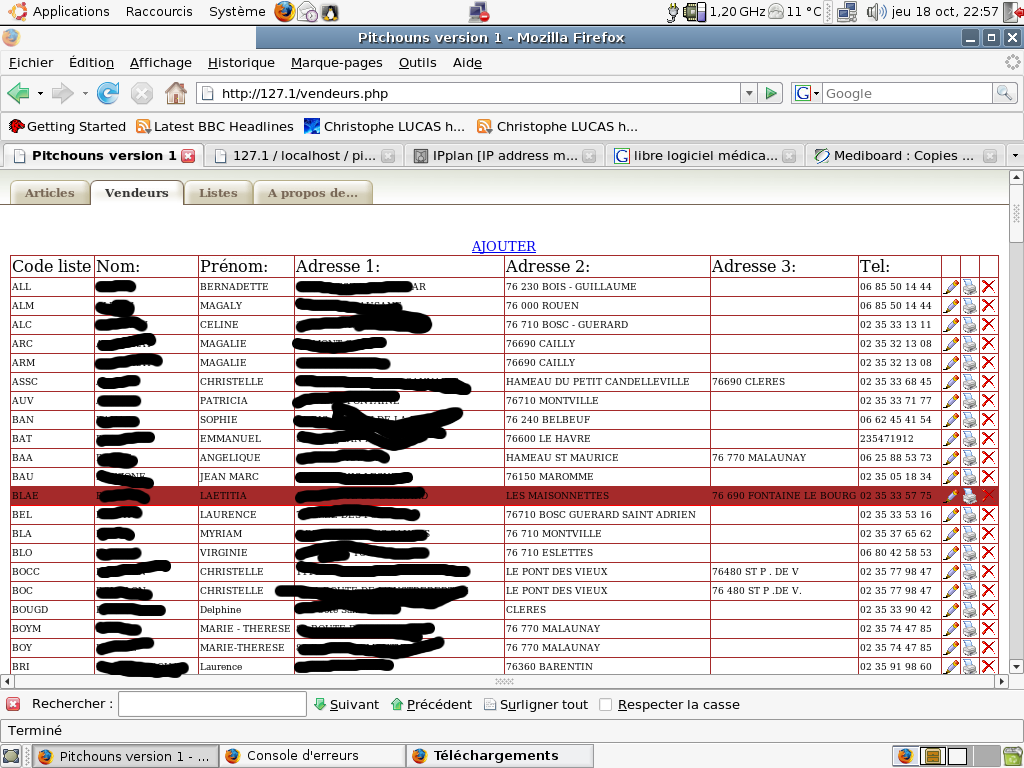Open the Marque-pages menu
1024x768 pixels.
pos(336,62)
